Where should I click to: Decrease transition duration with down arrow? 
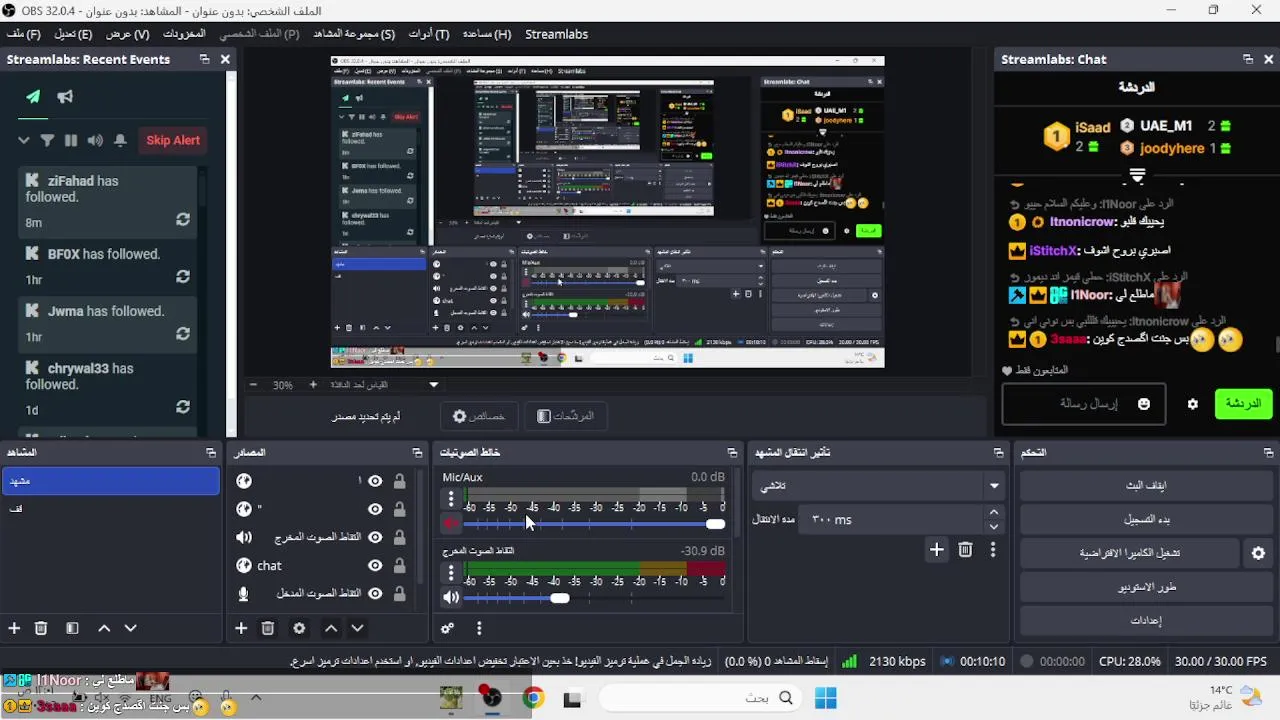click(x=993, y=527)
